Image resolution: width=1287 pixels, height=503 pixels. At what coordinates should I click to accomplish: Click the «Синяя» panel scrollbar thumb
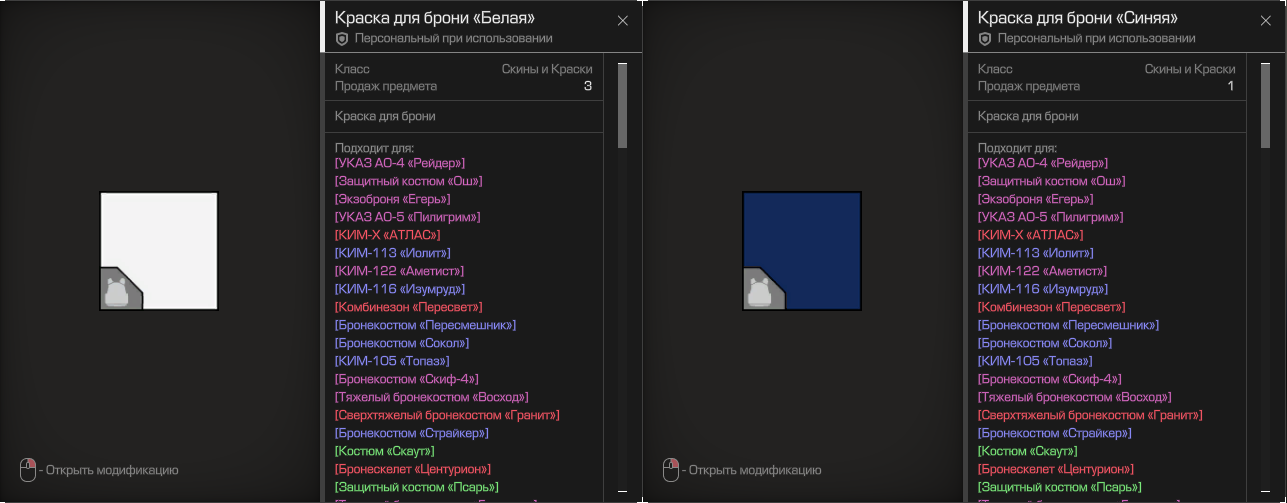coord(1265,106)
